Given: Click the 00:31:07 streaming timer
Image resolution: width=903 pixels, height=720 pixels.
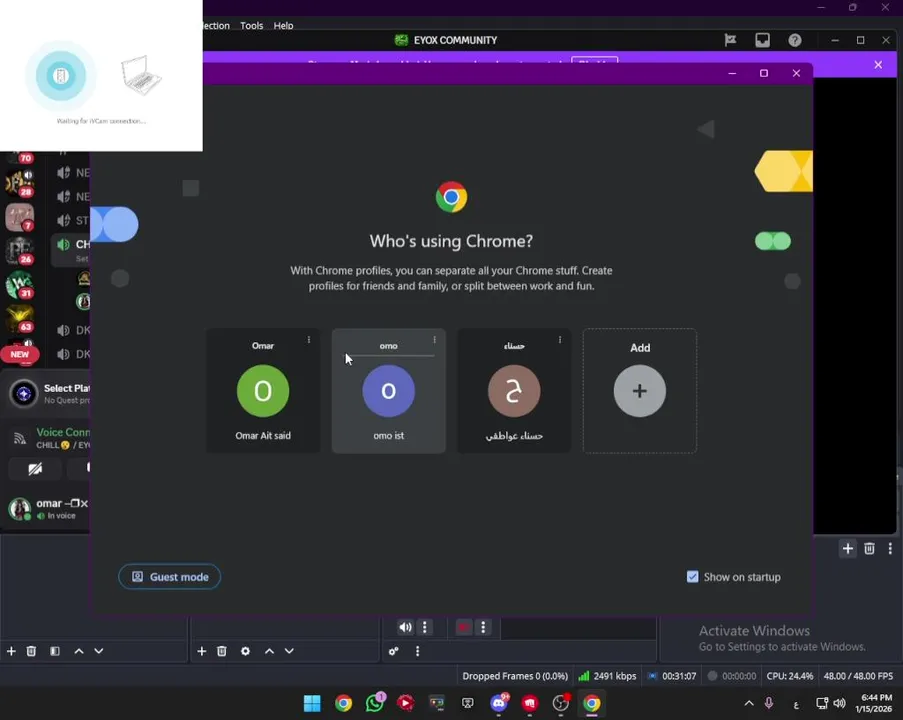Looking at the screenshot, I should point(672,676).
